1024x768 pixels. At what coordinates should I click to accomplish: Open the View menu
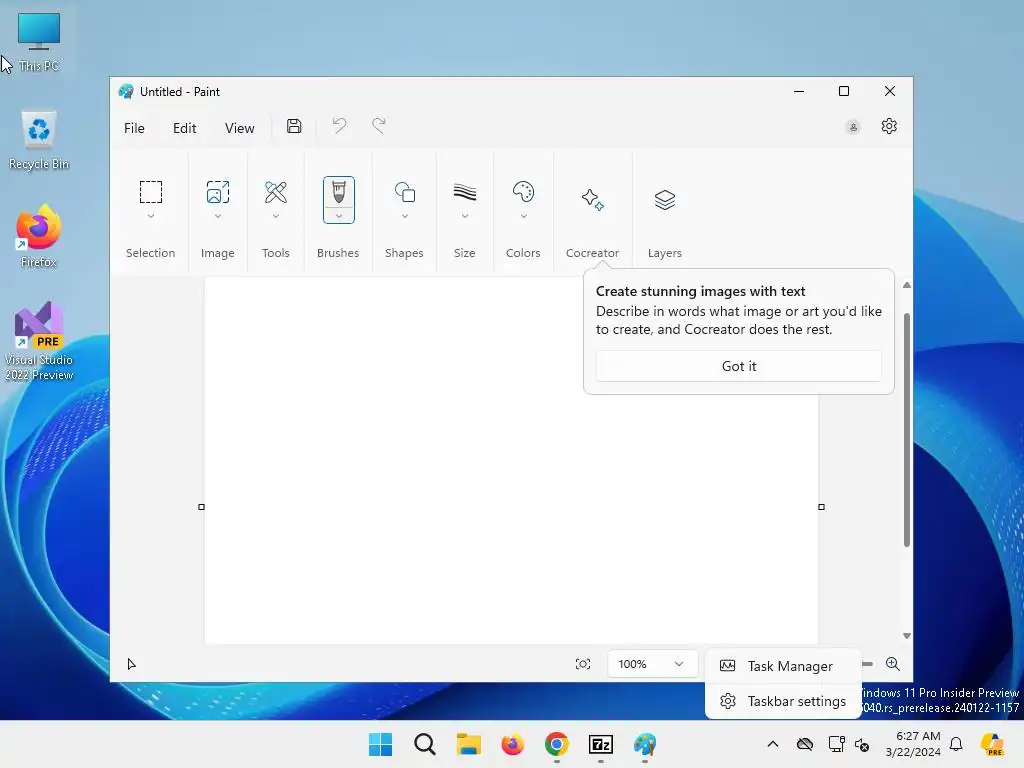click(x=239, y=128)
